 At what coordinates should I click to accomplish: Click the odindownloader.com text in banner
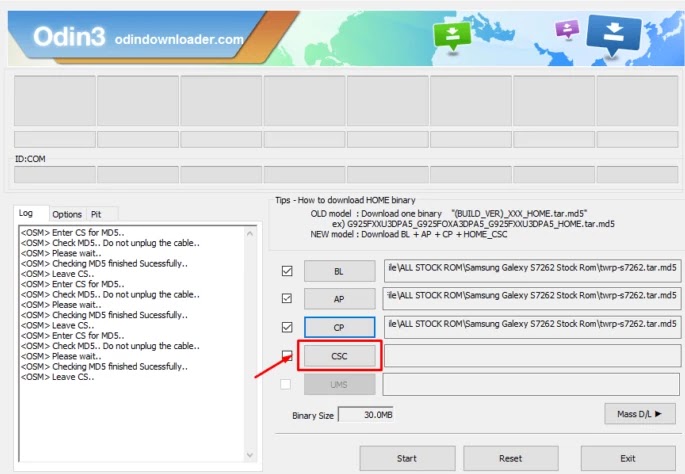click(x=179, y=39)
